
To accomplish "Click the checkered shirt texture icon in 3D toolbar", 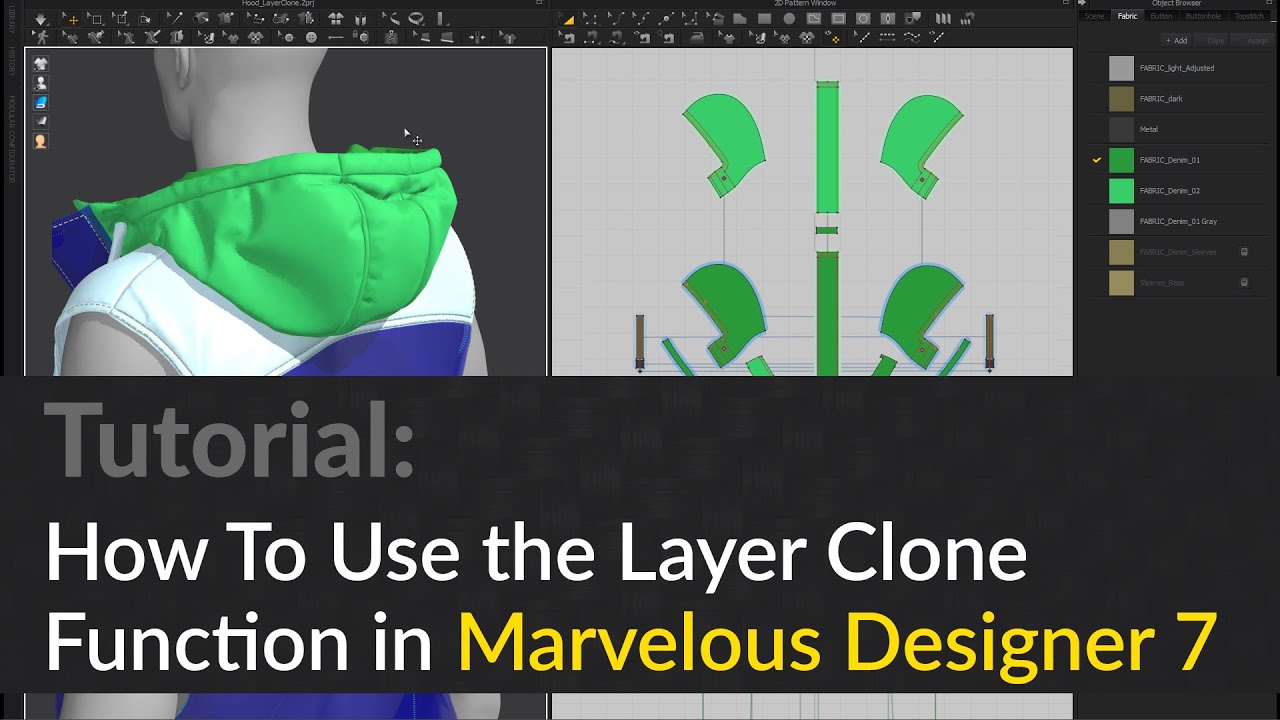I will tap(256, 37).
